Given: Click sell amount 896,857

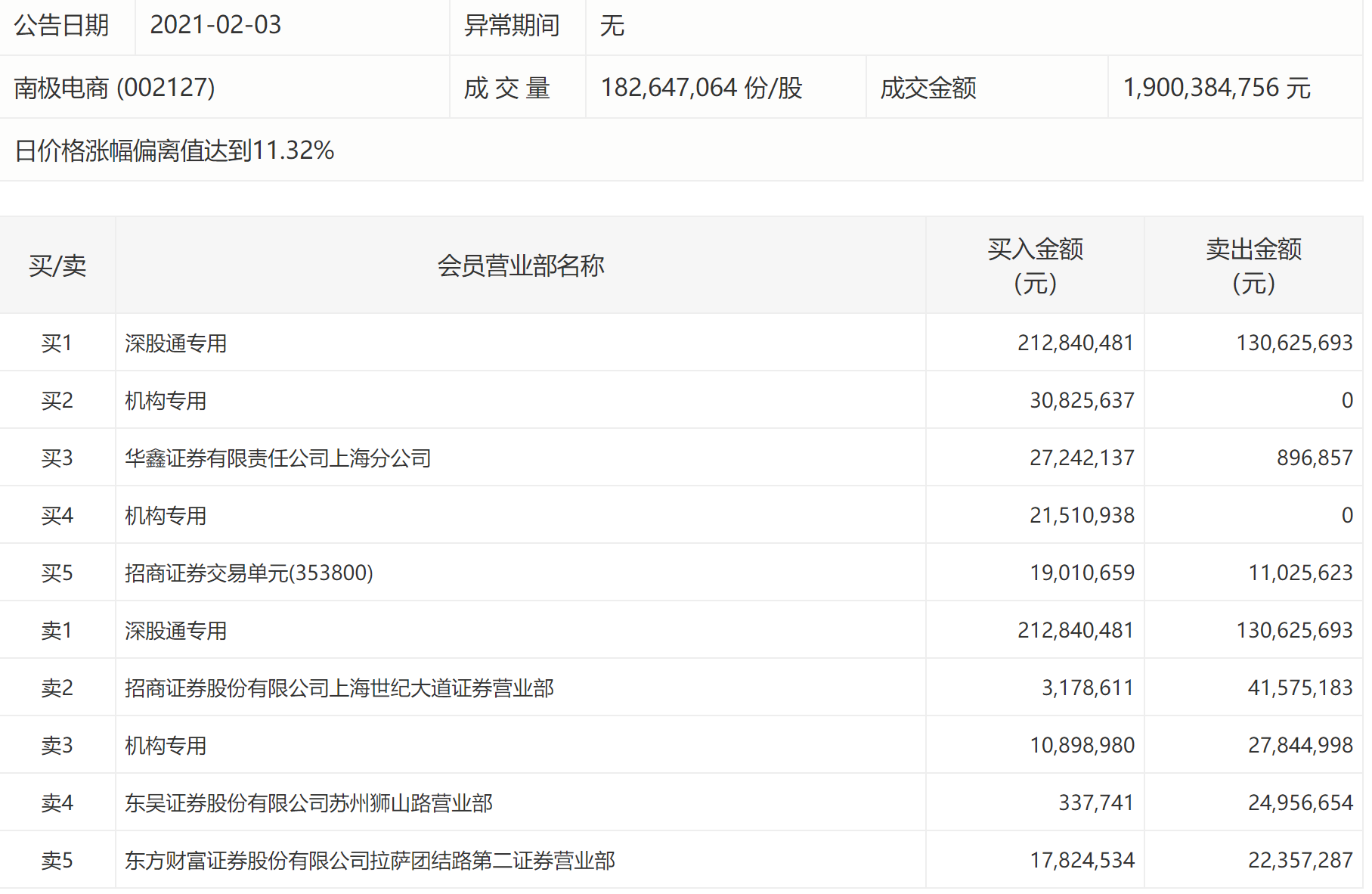Looking at the screenshot, I should click(1315, 458).
